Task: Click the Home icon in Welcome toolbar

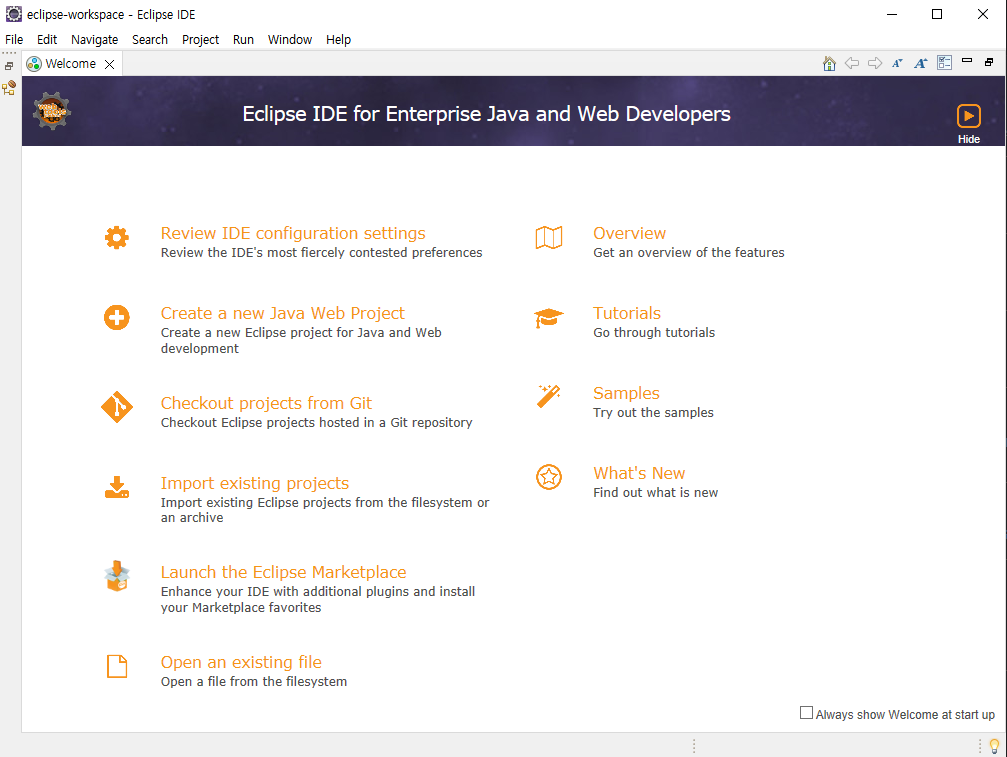Action: coord(829,64)
